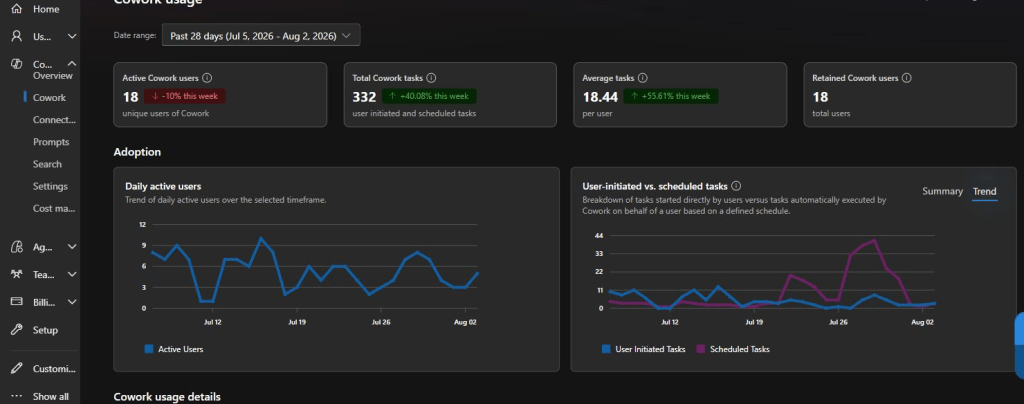Image resolution: width=1024 pixels, height=404 pixels.
Task: Click the Teams people icon
Action: coord(17,275)
